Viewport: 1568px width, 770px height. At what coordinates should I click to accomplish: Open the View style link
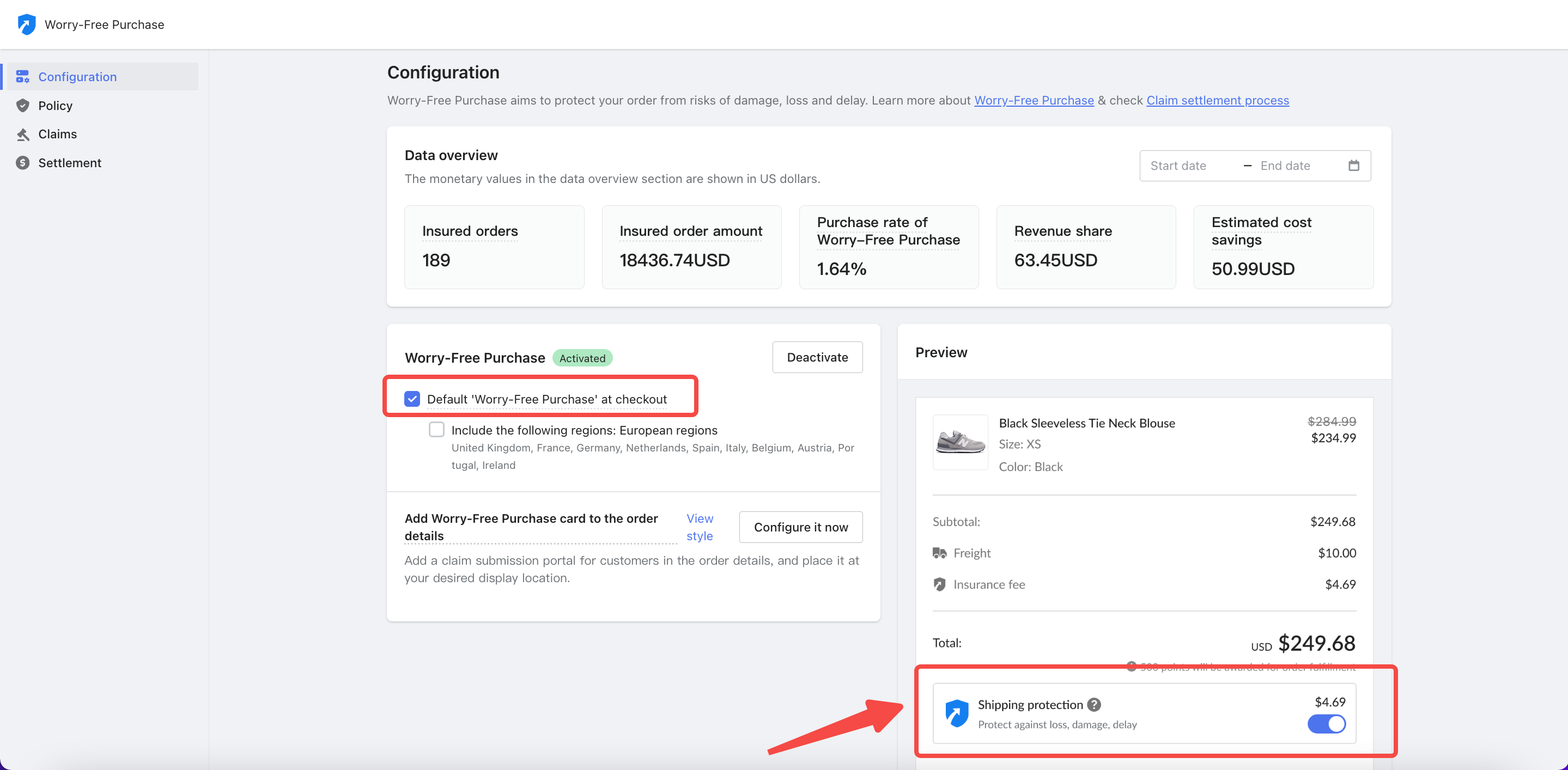tap(700, 527)
